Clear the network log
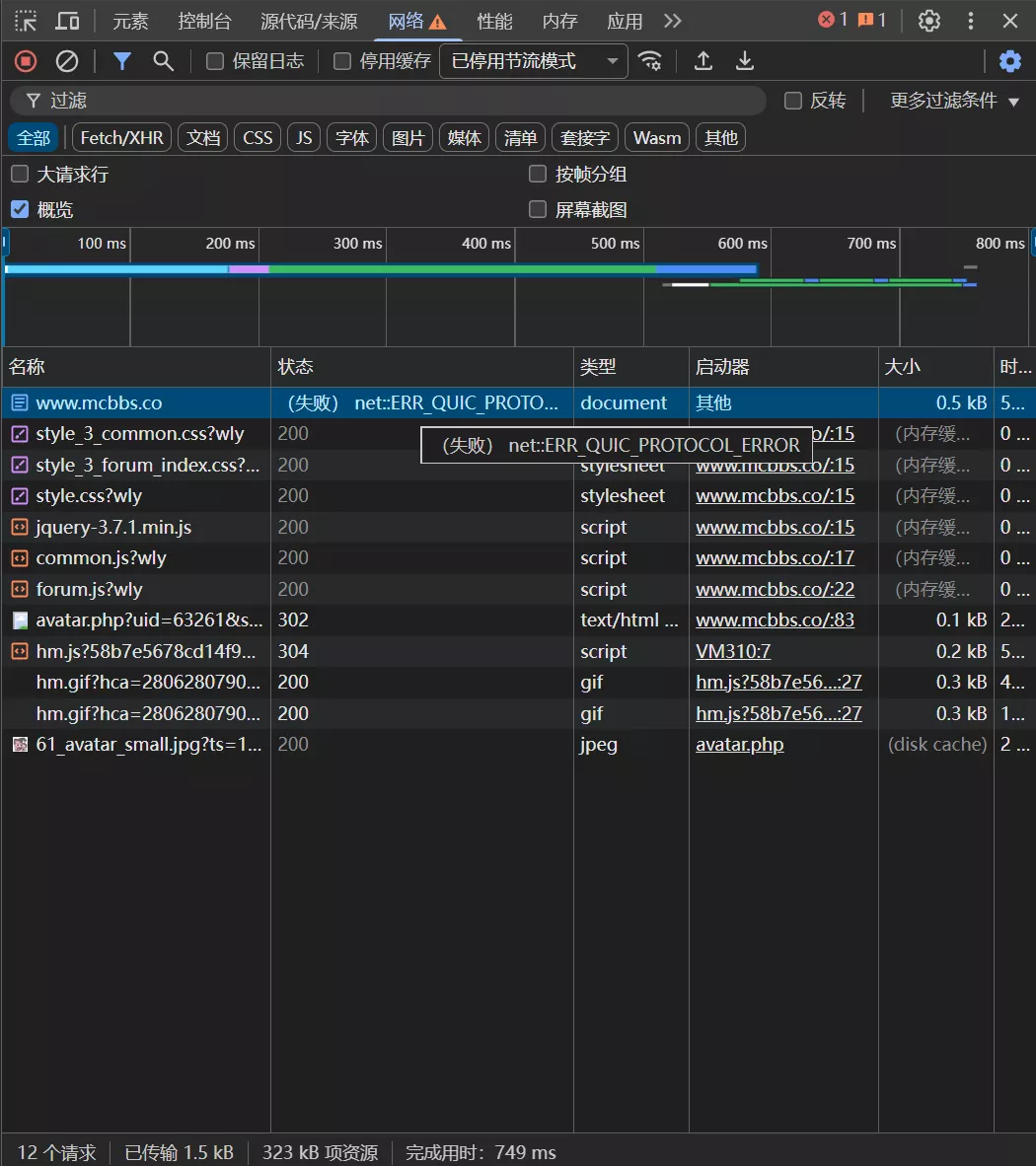Image resolution: width=1036 pixels, height=1166 pixels. 67,61
